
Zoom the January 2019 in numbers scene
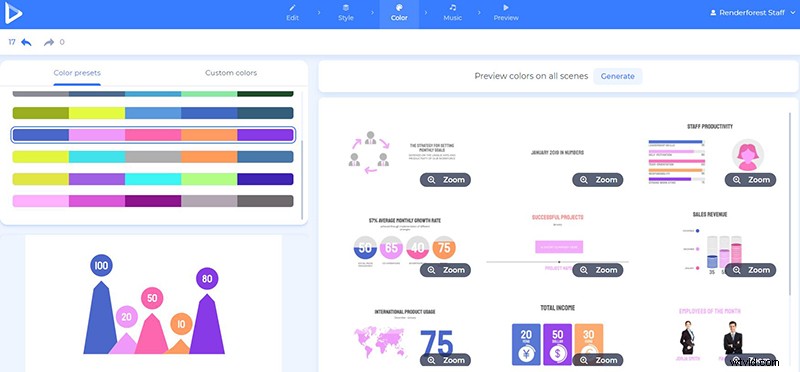click(597, 180)
